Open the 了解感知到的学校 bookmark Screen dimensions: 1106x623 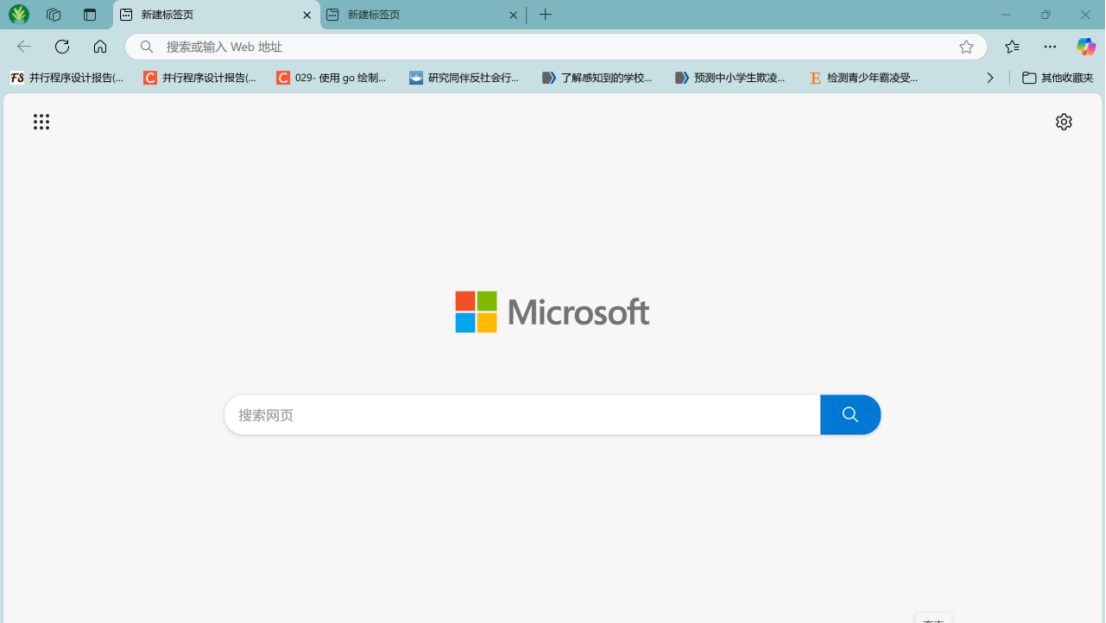(x=597, y=78)
